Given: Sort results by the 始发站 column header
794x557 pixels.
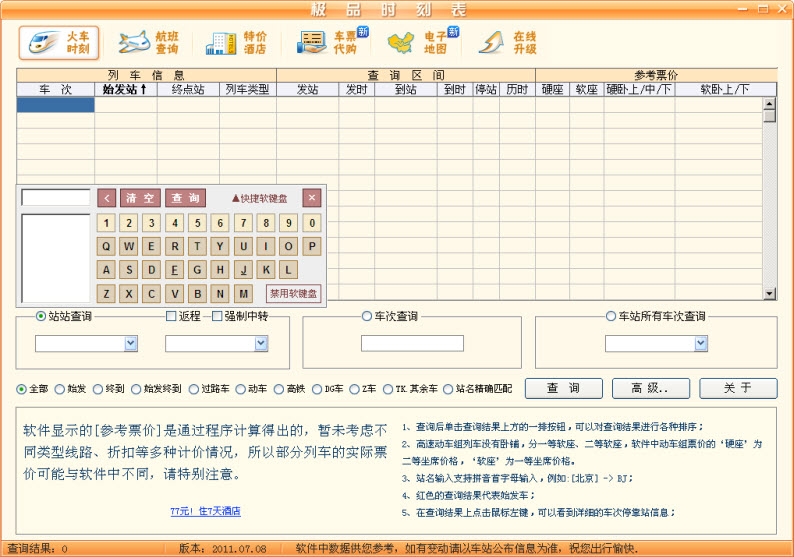Looking at the screenshot, I should tap(125, 89).
